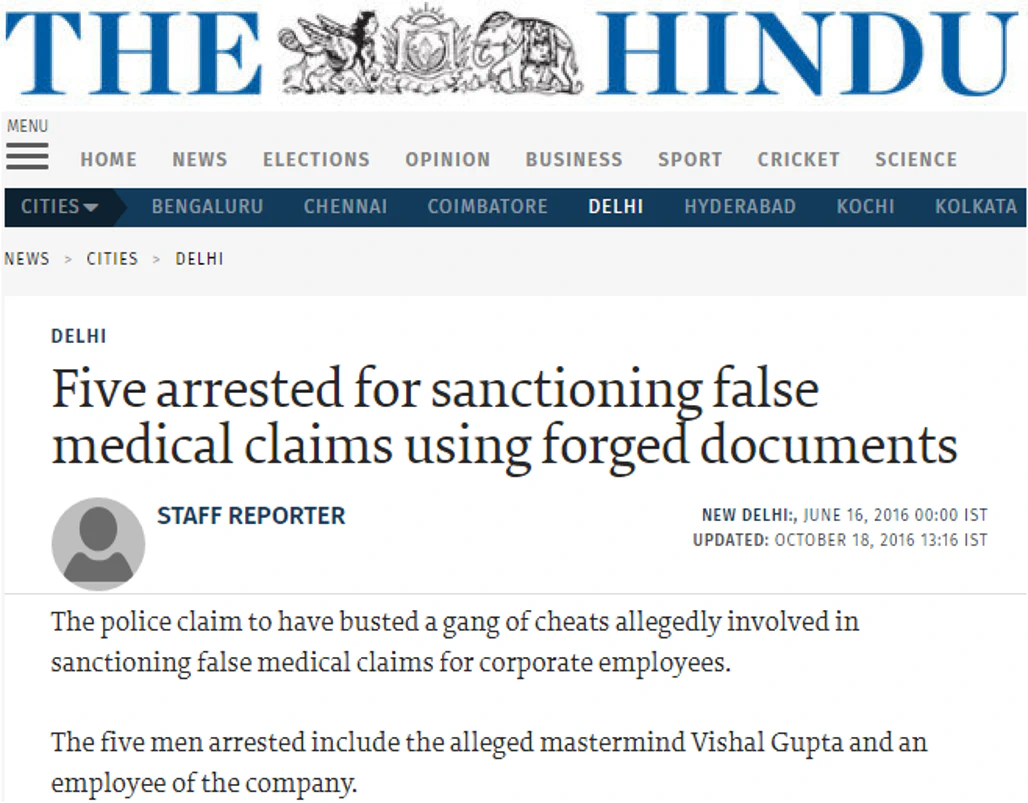Click DELHI in the breadcrumb trail

point(199,258)
